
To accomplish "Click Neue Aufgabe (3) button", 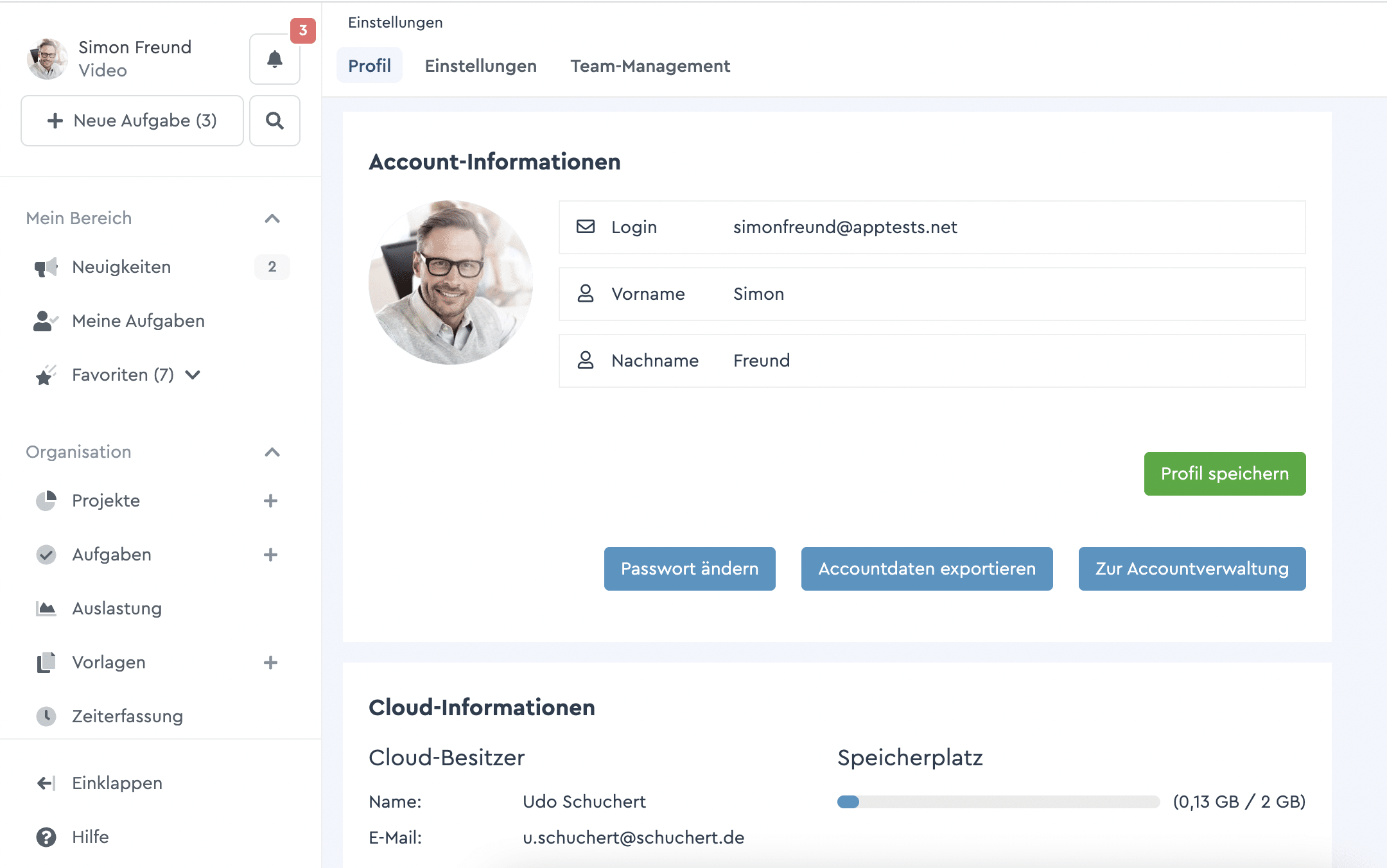I will 132,121.
